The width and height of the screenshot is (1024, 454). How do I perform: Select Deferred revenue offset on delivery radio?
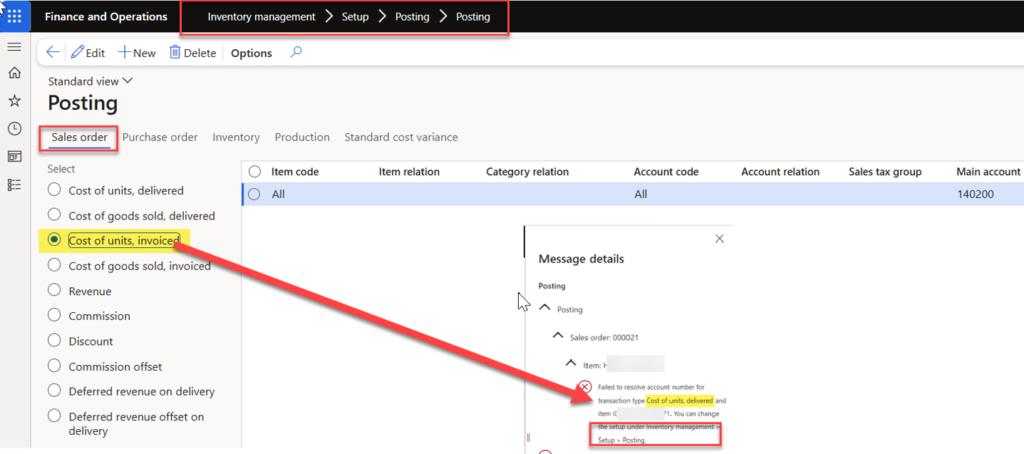(55, 416)
